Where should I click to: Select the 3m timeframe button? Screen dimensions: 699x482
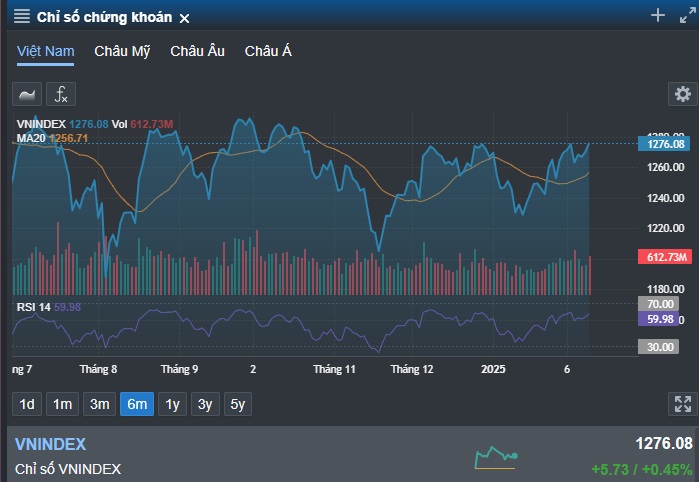point(99,404)
